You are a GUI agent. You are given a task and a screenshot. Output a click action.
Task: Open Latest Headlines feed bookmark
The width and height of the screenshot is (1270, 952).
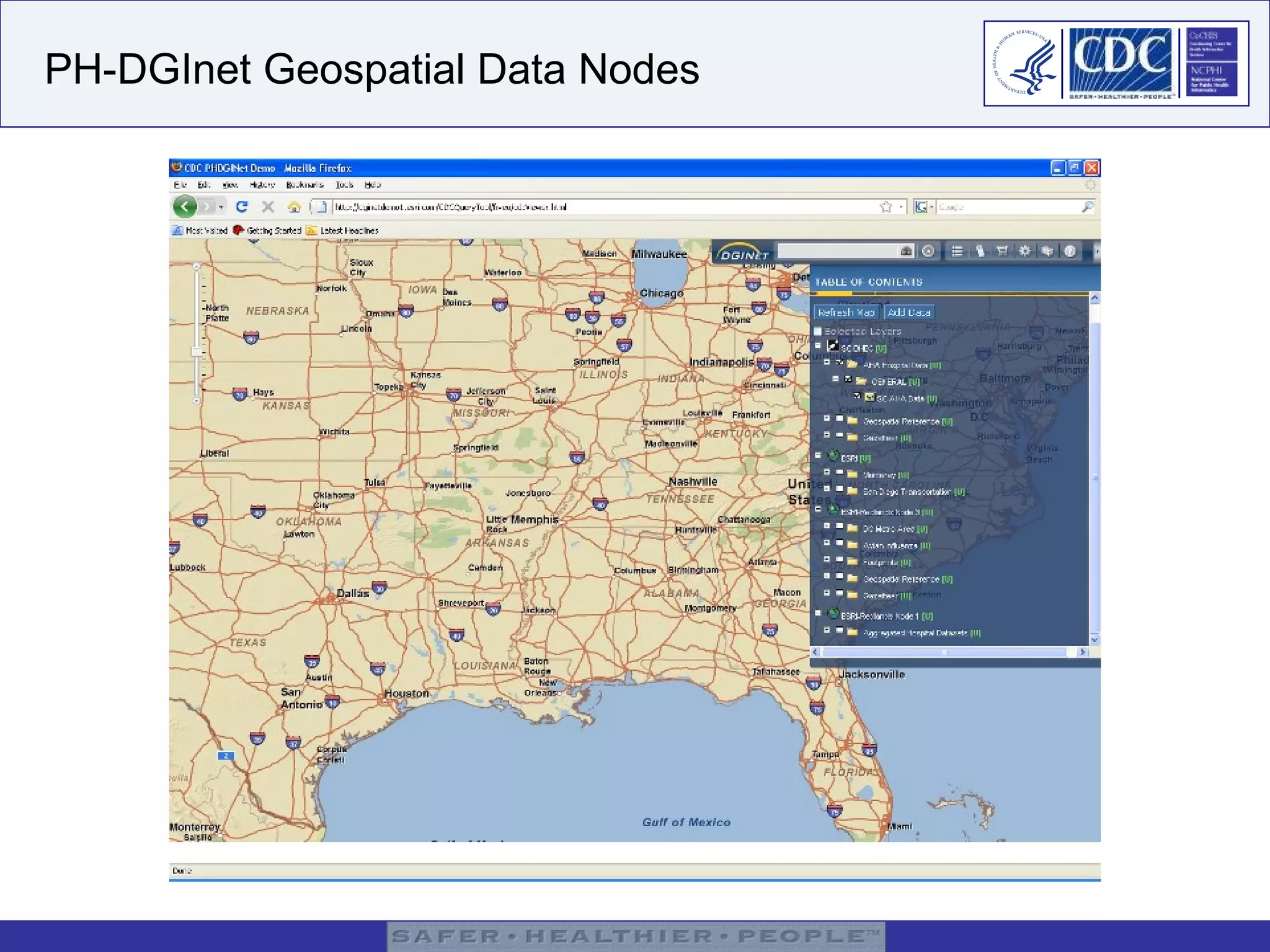point(342,231)
